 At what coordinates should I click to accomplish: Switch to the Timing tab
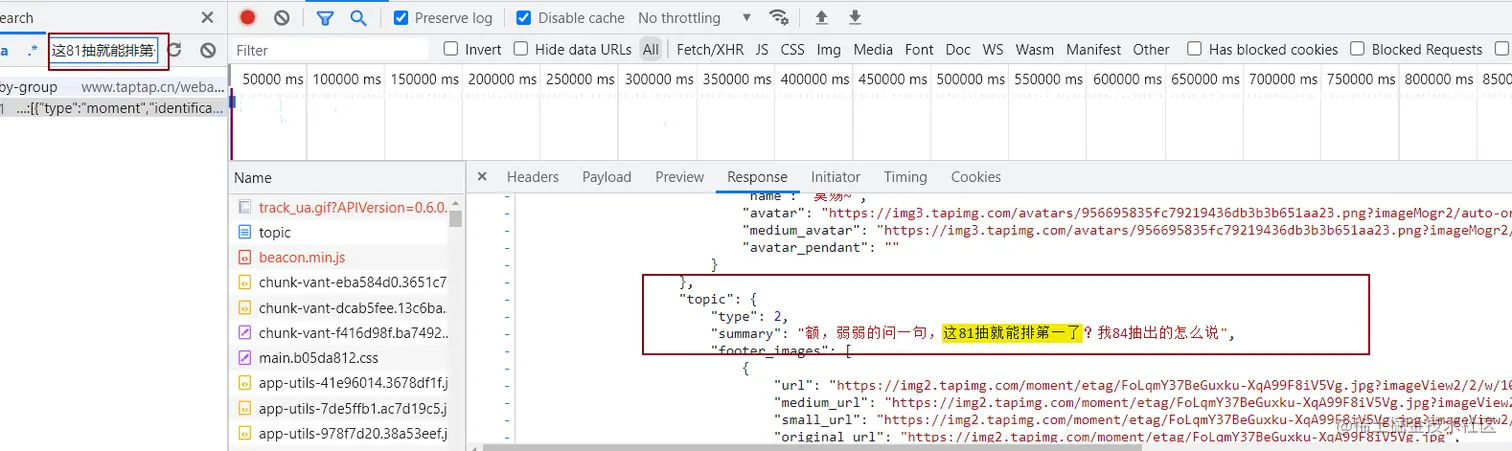point(905,177)
